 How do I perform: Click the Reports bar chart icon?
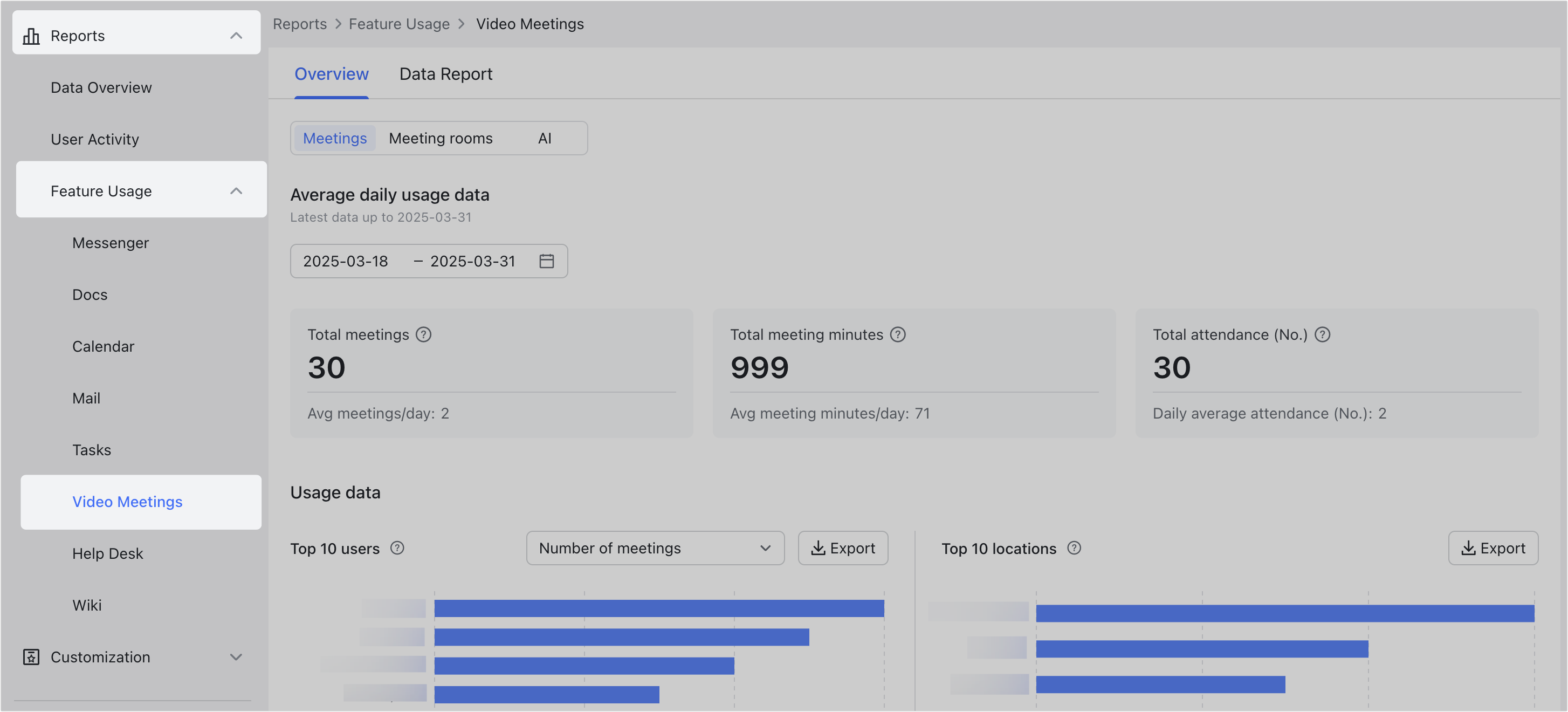[31, 37]
